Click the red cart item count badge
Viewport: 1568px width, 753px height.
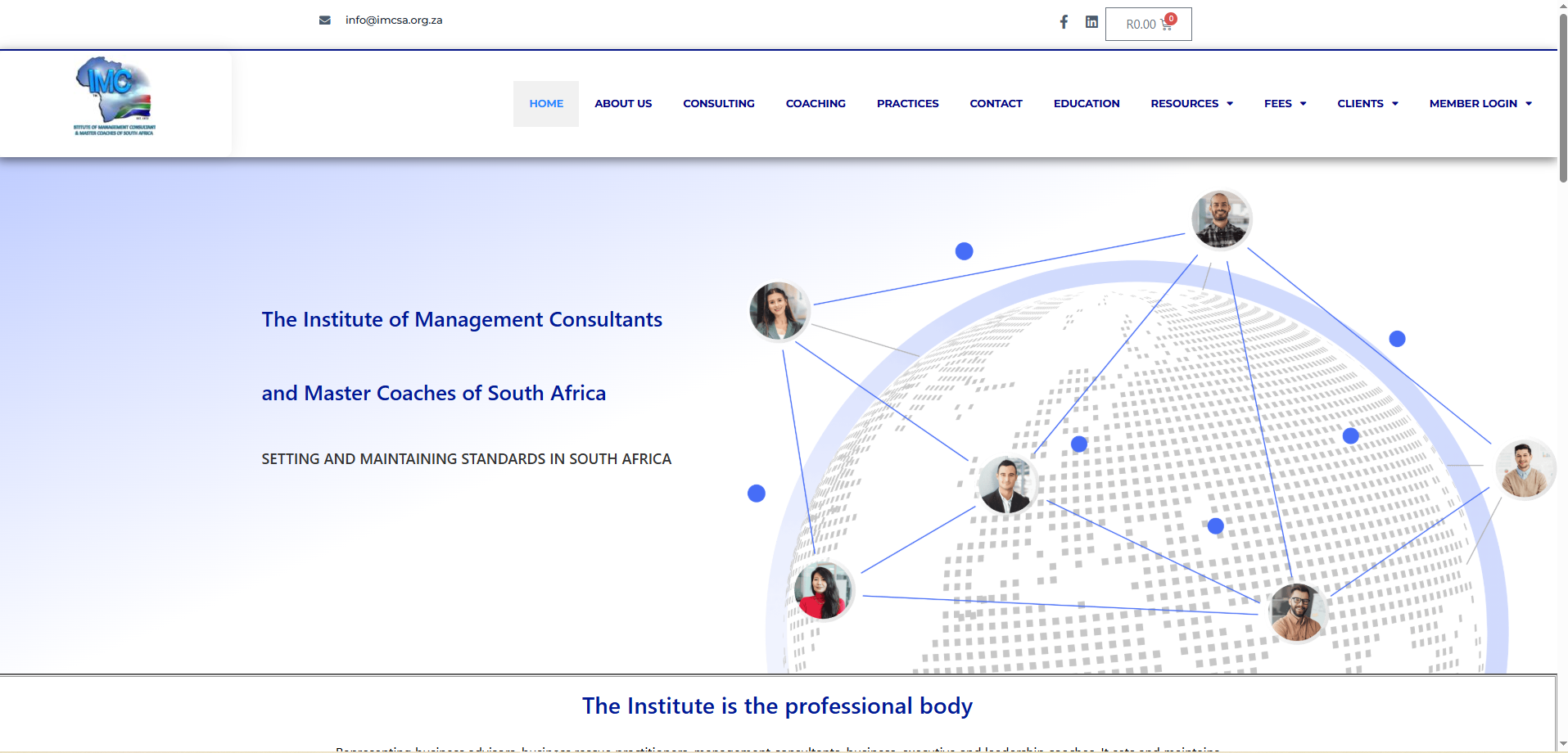click(1171, 19)
